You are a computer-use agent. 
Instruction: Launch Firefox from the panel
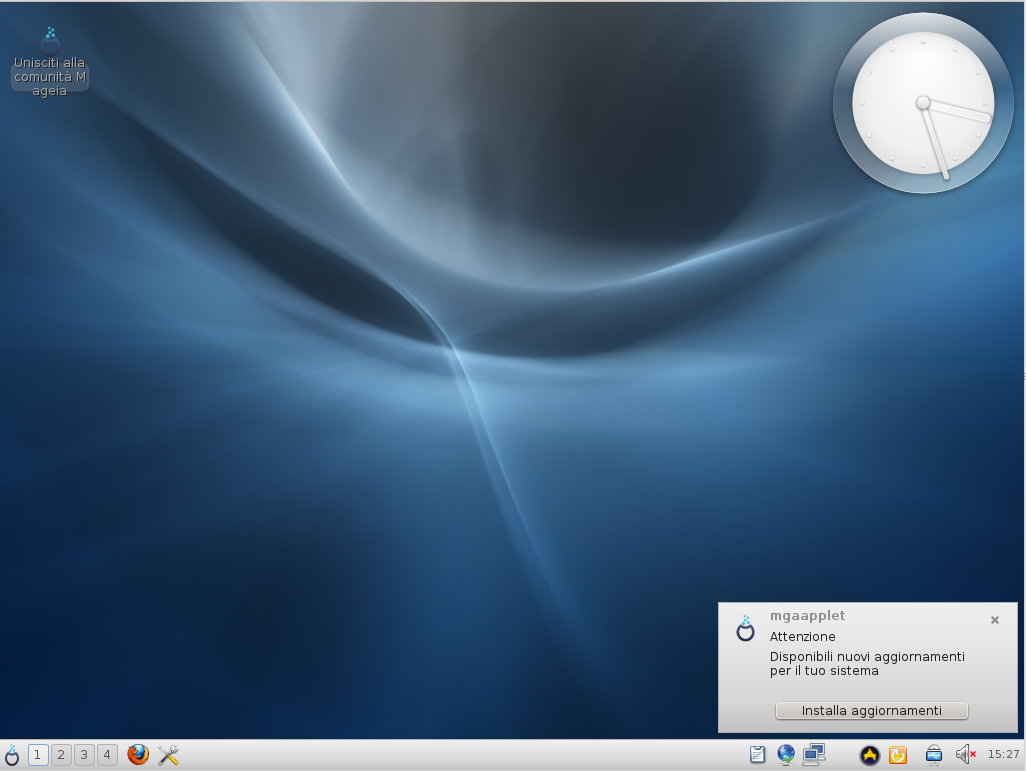click(138, 755)
